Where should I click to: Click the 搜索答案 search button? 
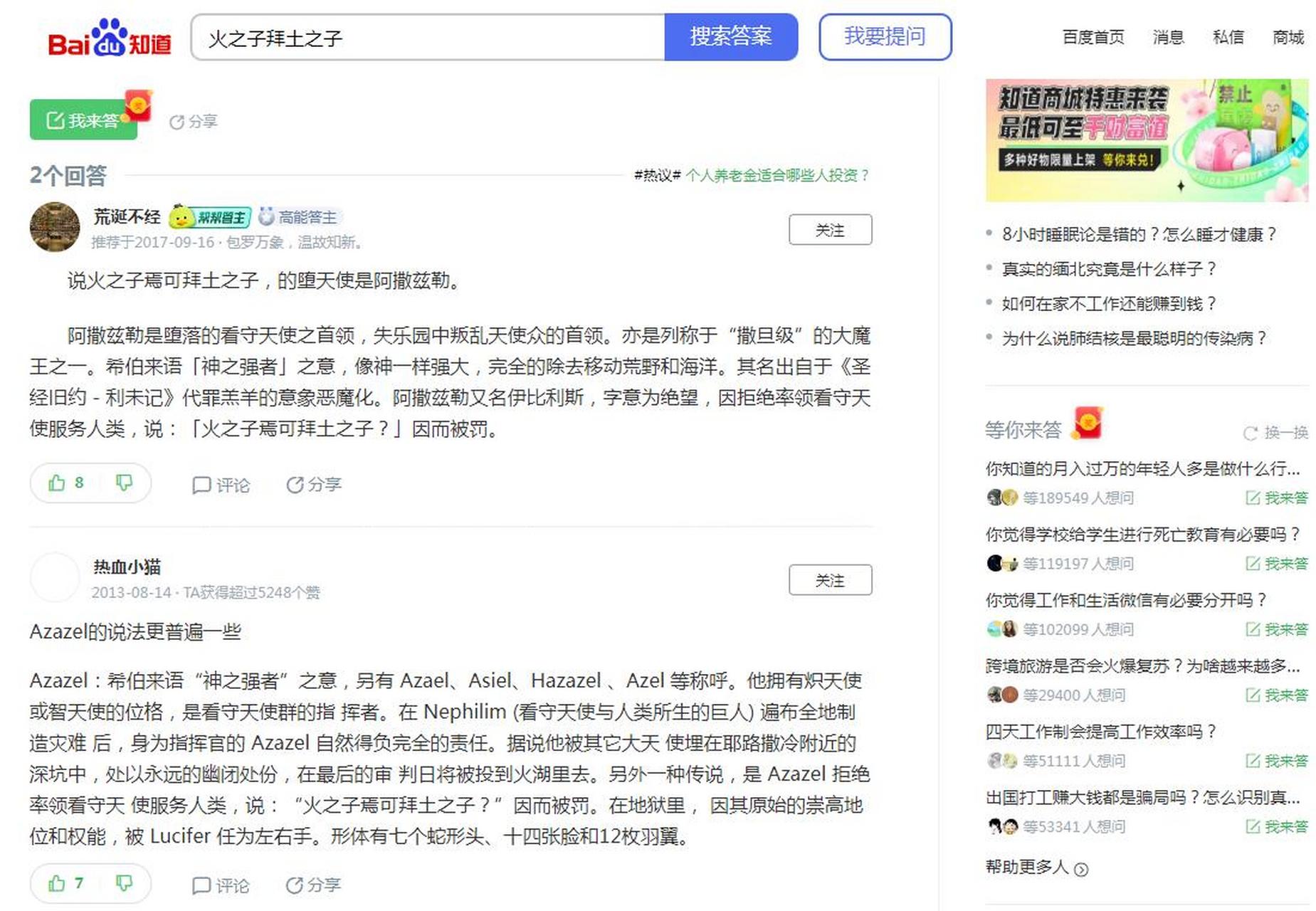(731, 37)
